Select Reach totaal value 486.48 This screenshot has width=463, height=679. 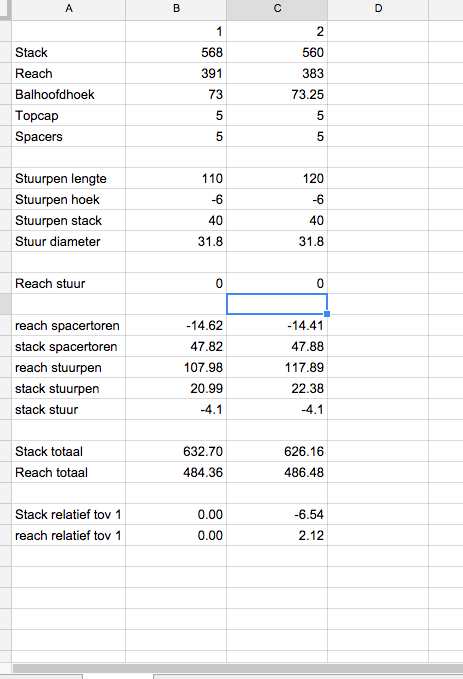pyautogui.click(x=277, y=472)
